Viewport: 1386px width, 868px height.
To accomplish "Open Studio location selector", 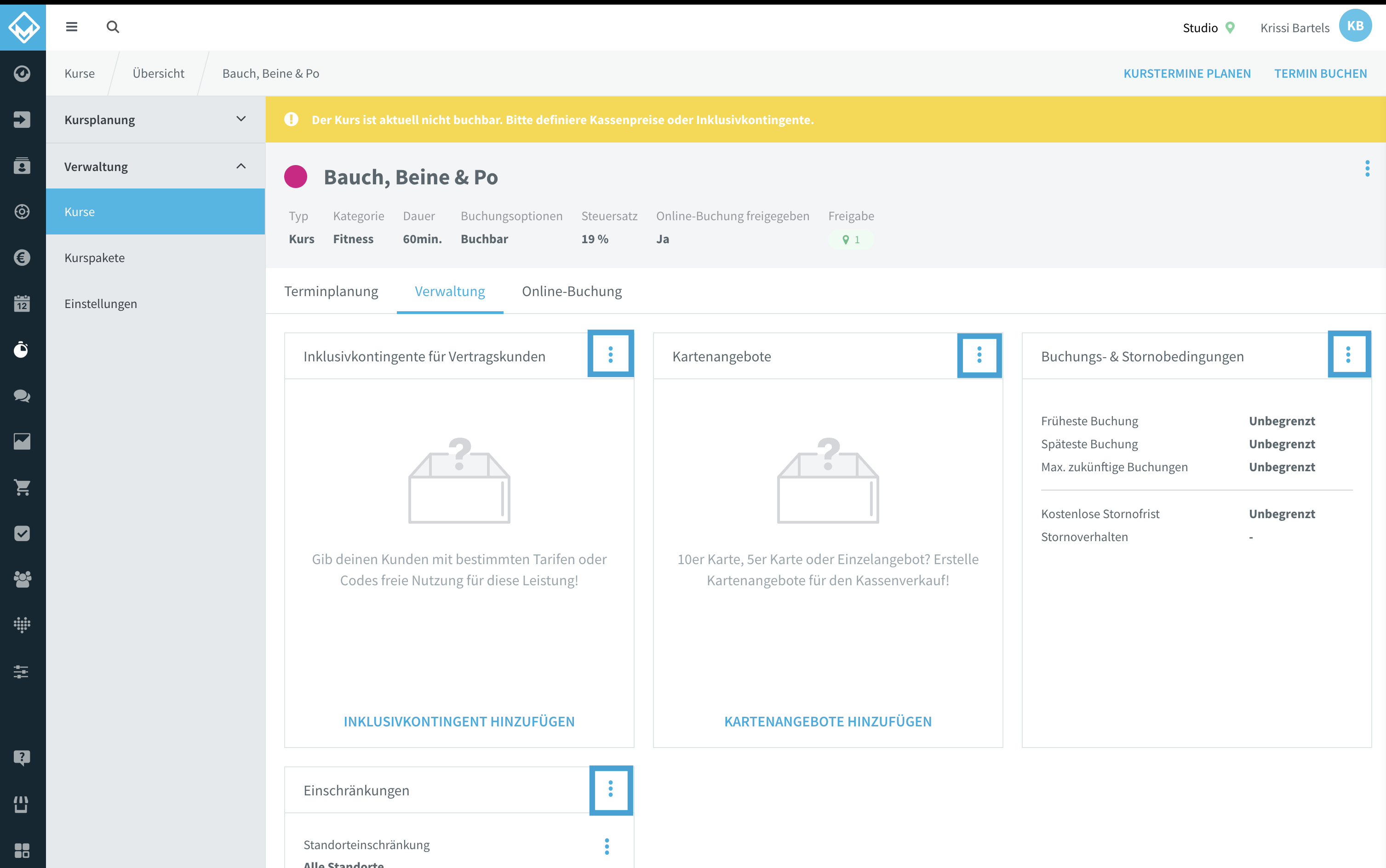I will [x=1208, y=28].
